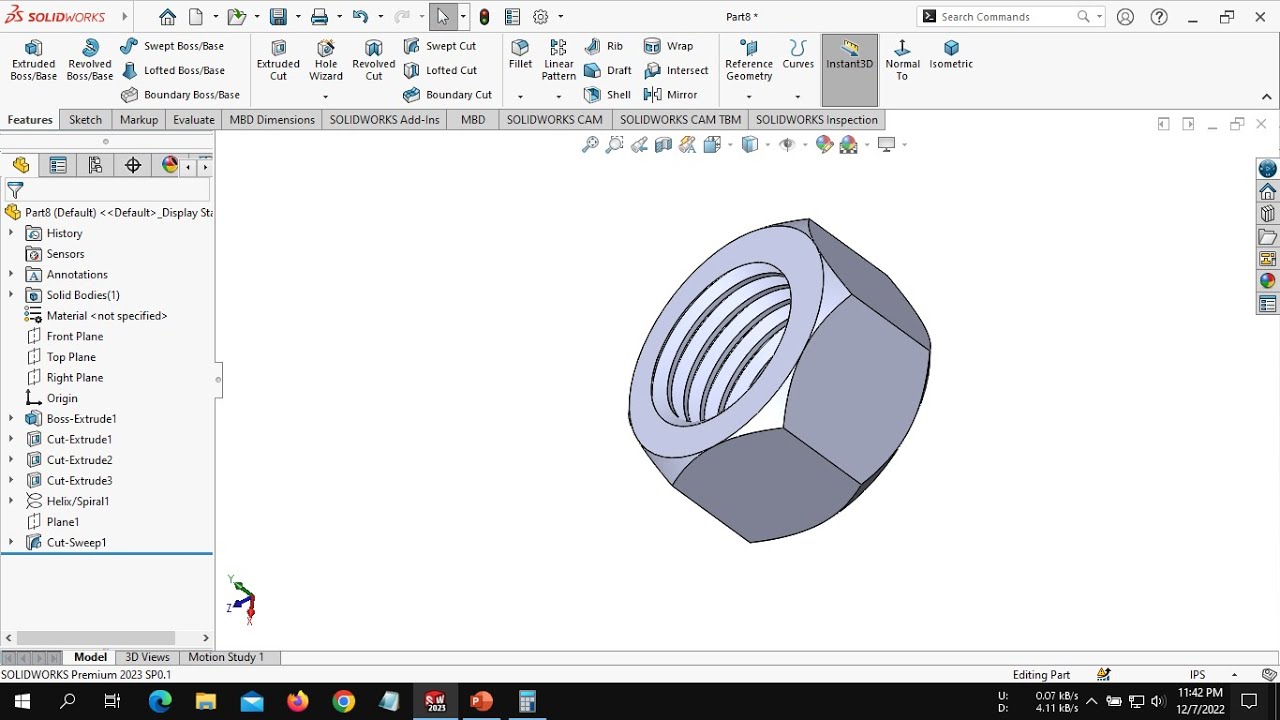1280x720 pixels.
Task: Expand the Cut-Sweep1 feature
Action: point(11,542)
